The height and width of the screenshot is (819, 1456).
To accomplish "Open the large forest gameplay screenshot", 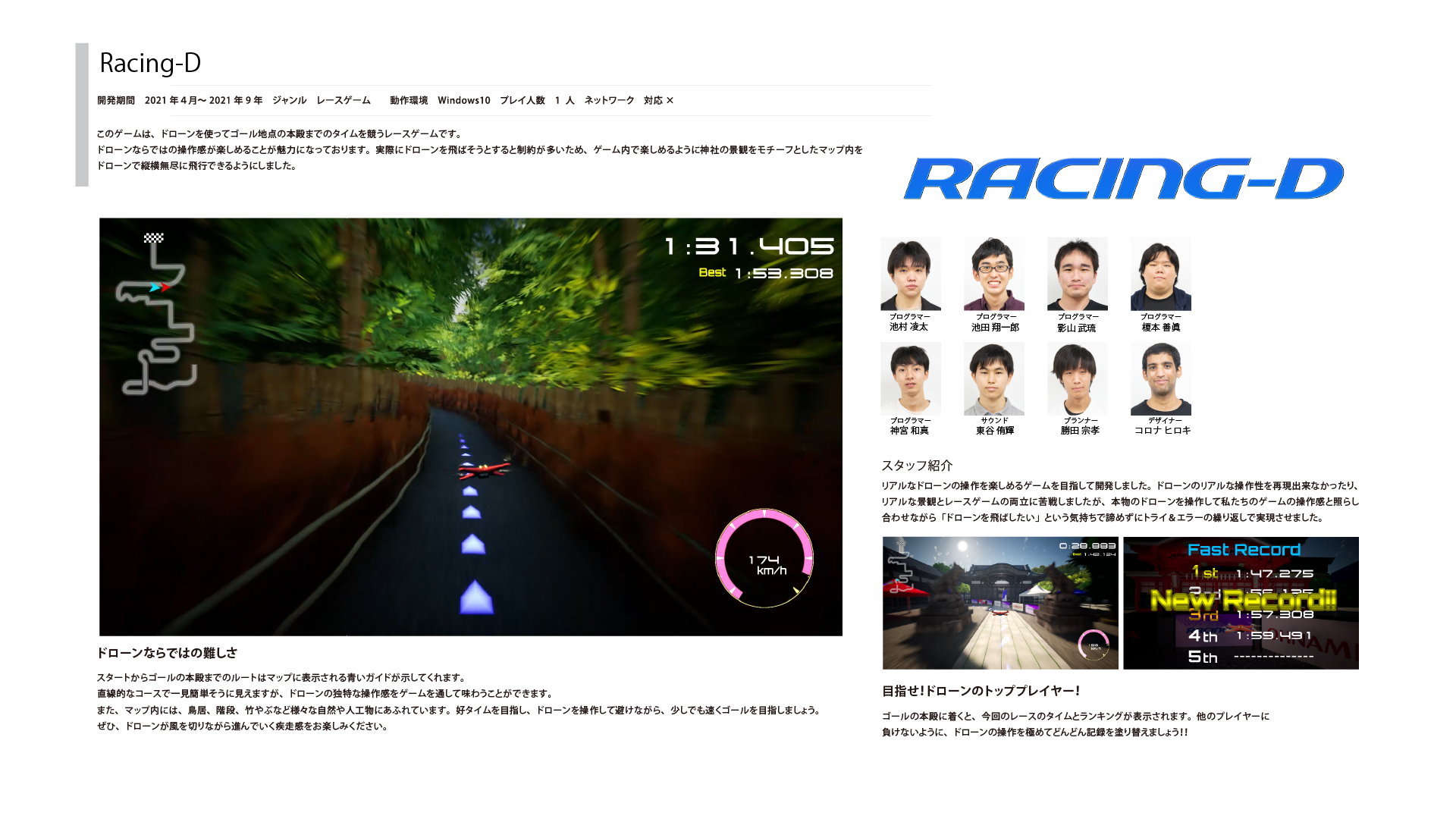I will coord(470,427).
